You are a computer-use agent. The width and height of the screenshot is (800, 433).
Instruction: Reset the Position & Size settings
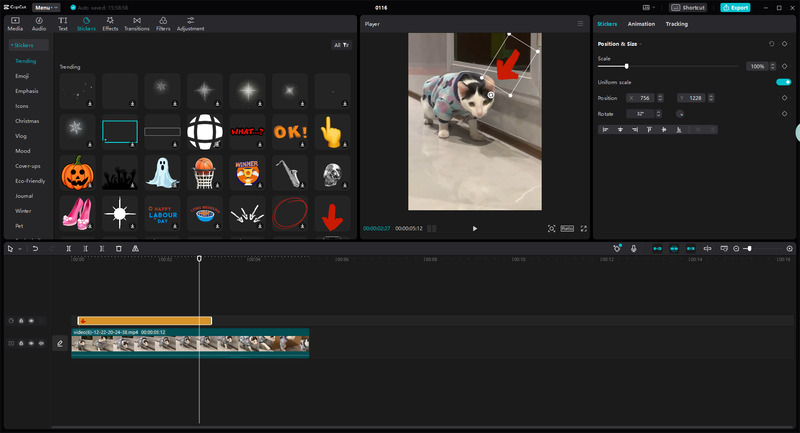tap(771, 44)
